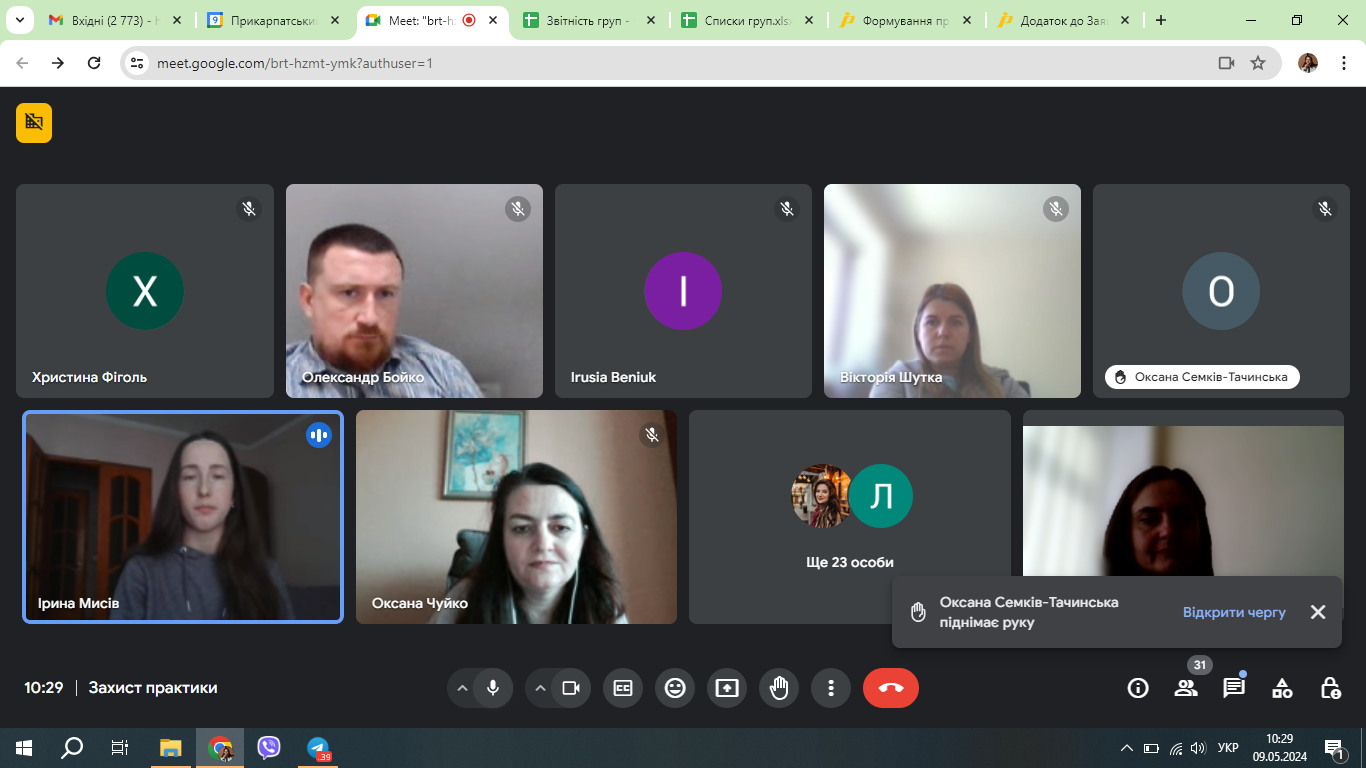The height and width of the screenshot is (768, 1366).
Task: Click the present screen icon
Action: tap(727, 688)
